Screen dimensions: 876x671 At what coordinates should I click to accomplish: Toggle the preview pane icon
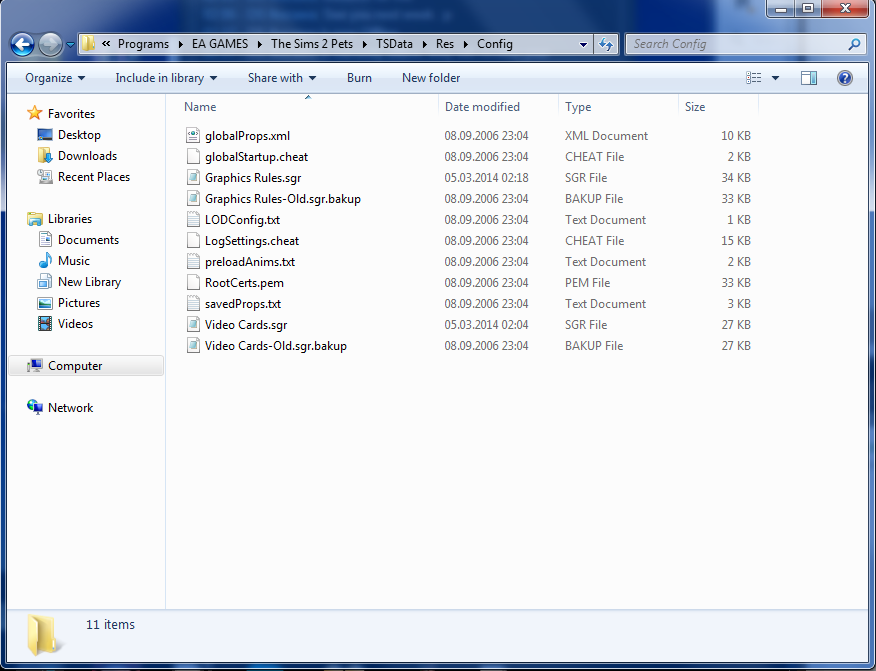(809, 78)
